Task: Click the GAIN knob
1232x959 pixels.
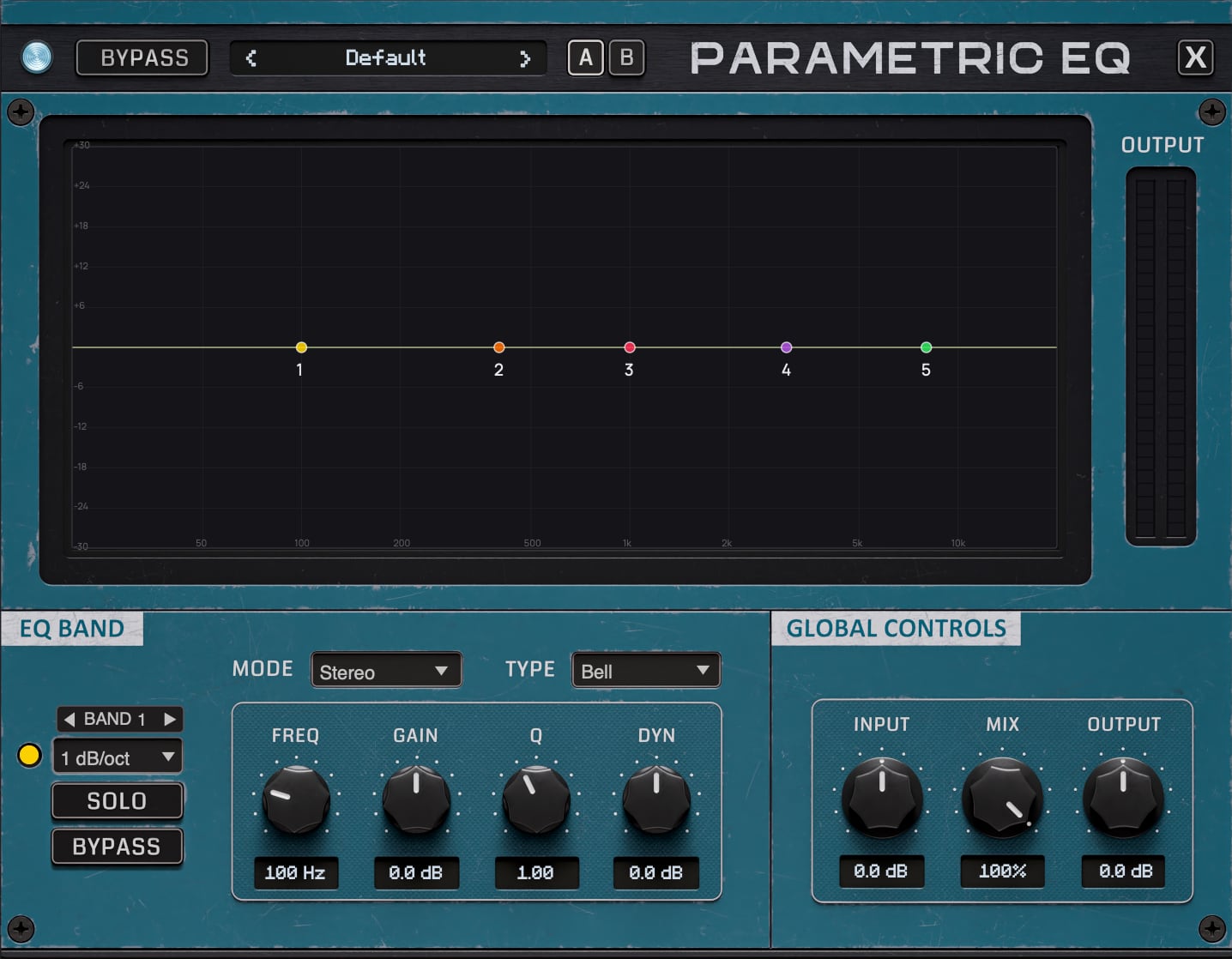Action: pos(416,799)
